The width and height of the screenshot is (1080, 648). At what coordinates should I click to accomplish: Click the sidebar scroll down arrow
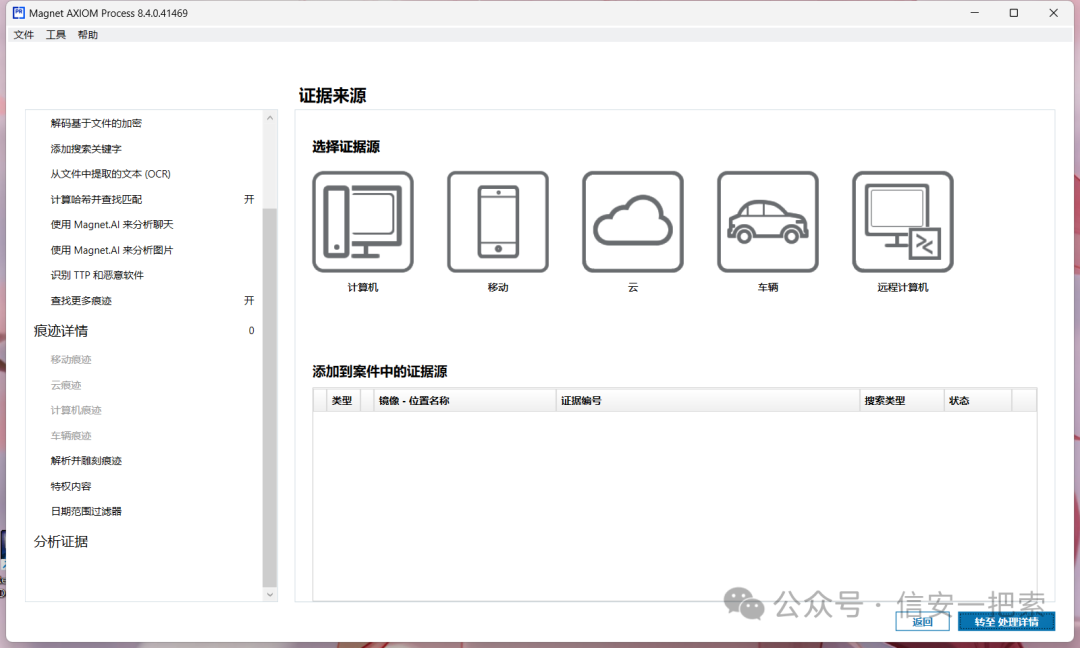(x=270, y=594)
